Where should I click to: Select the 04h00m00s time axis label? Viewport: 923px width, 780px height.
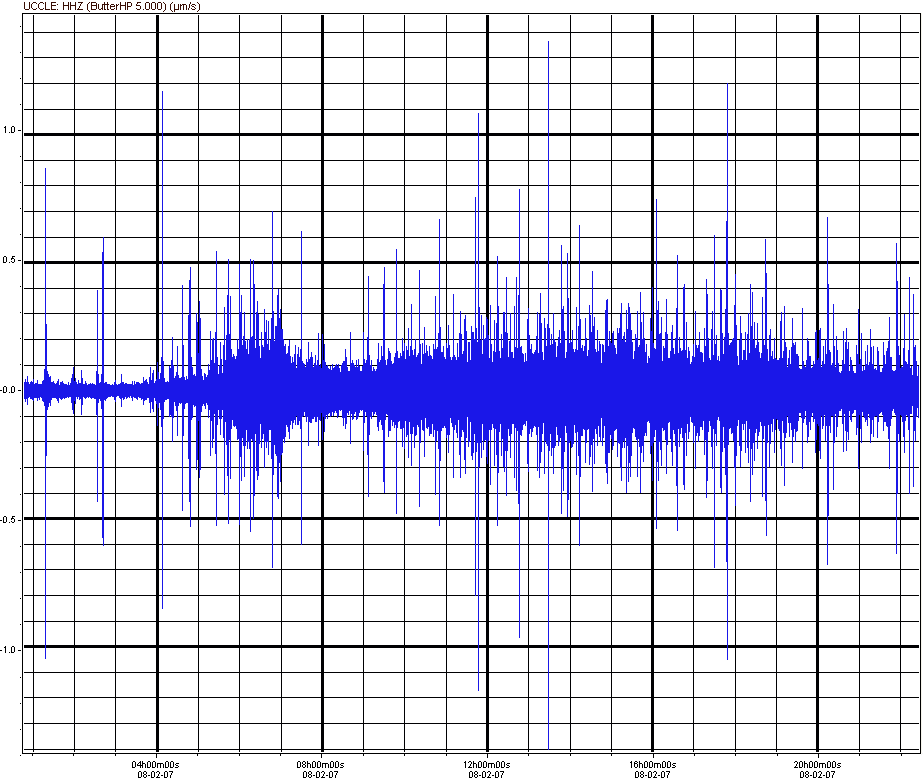(157, 764)
